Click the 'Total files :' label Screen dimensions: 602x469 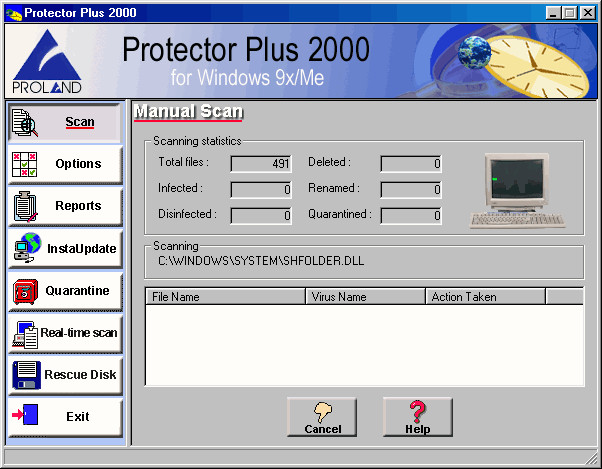pyautogui.click(x=184, y=162)
